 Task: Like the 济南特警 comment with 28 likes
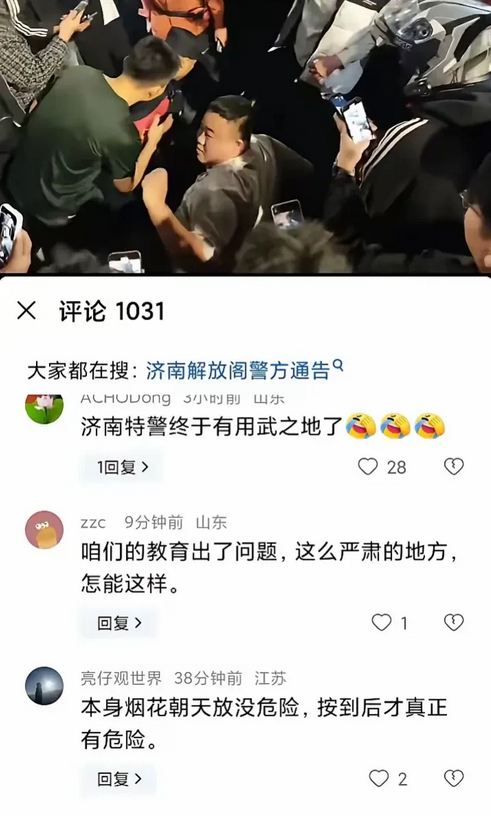[368, 466]
